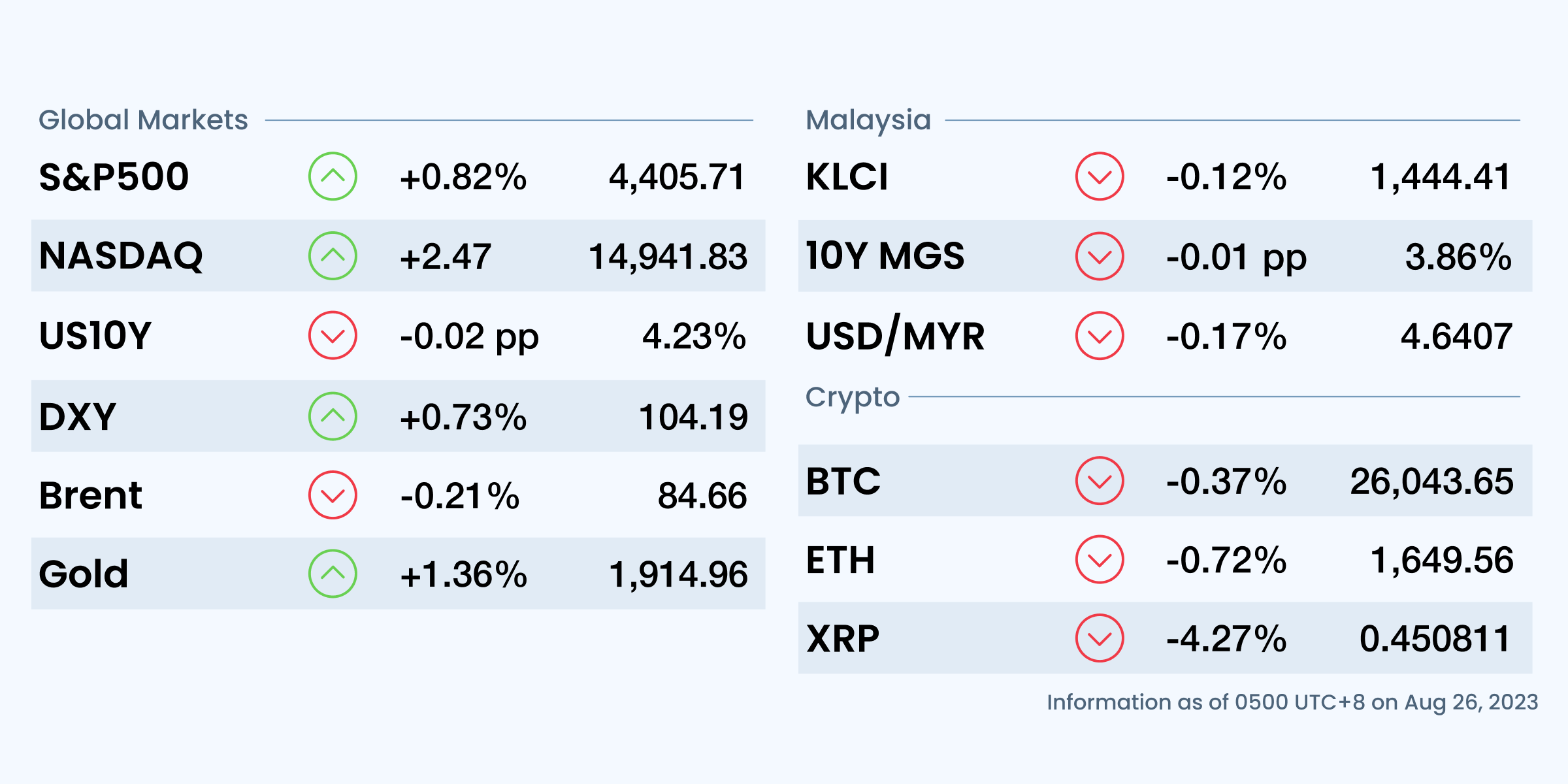Select the Malaysia section heading
Screen dimensions: 1568x784
click(x=868, y=120)
